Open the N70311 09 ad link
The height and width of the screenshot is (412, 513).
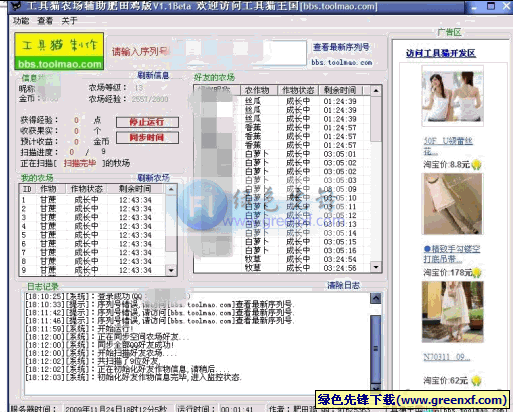coord(447,357)
